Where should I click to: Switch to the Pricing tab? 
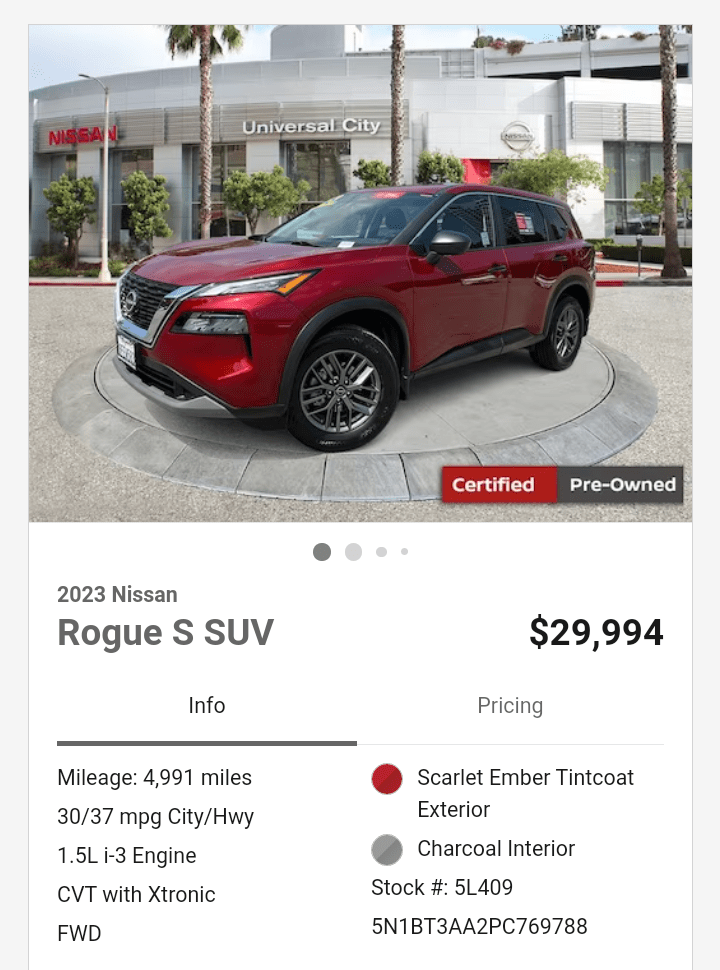[510, 706]
